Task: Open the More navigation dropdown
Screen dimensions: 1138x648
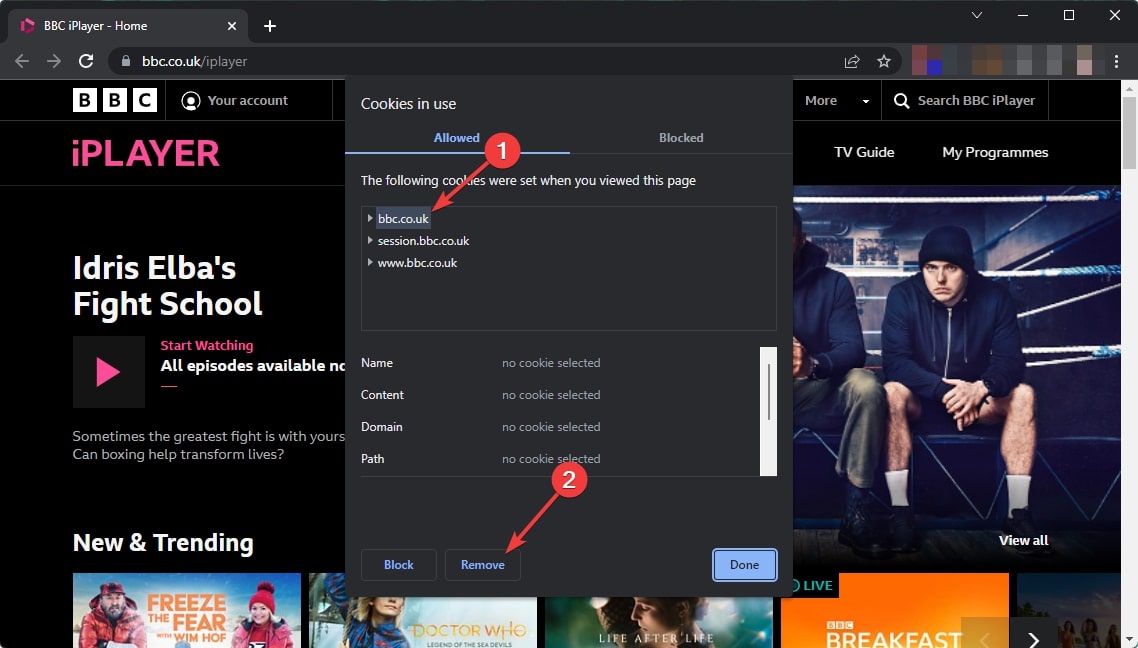Action: click(x=835, y=100)
